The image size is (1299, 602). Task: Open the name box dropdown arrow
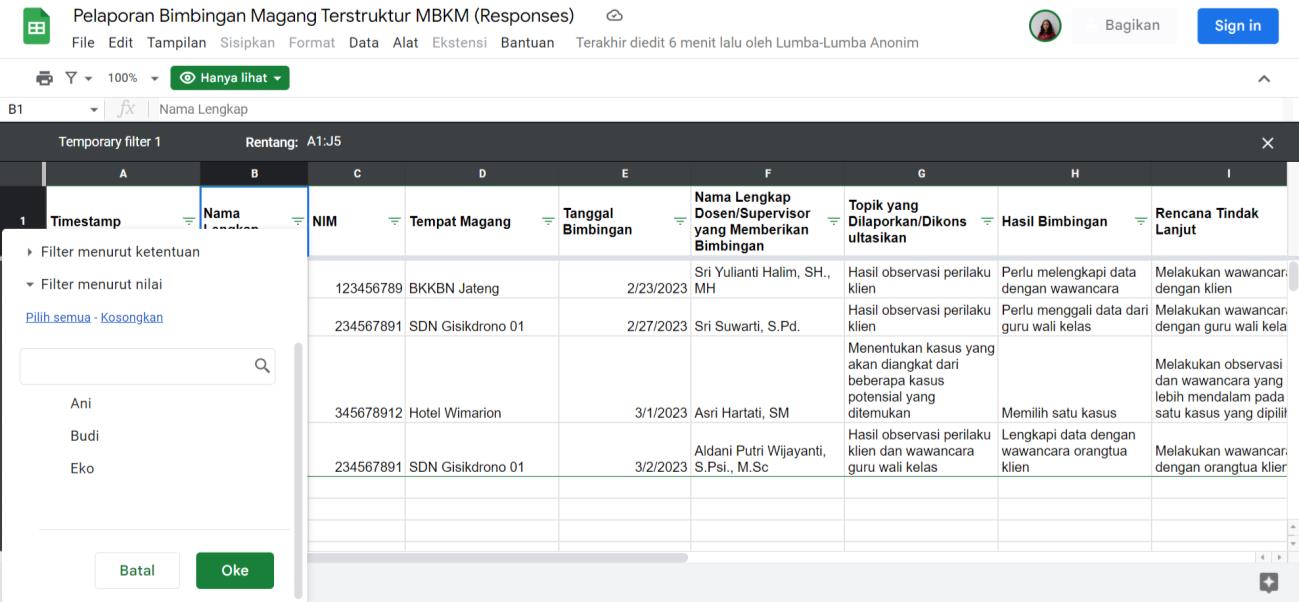point(94,109)
